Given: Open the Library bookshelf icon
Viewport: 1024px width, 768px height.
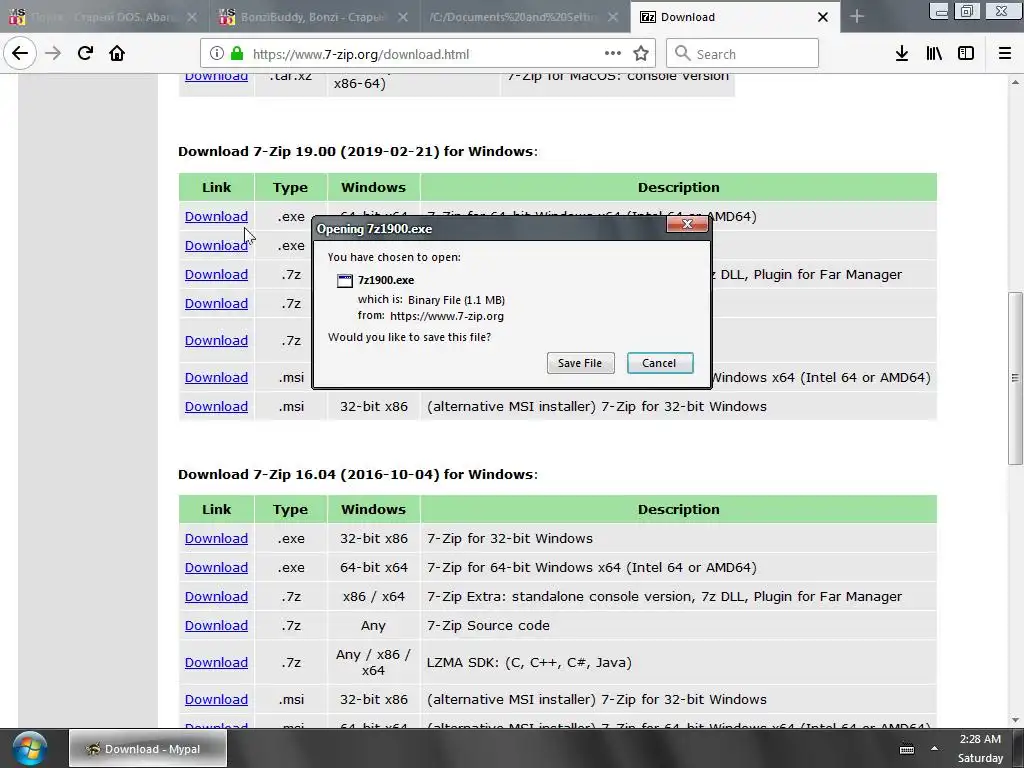Looking at the screenshot, I should pyautogui.click(x=934, y=54).
